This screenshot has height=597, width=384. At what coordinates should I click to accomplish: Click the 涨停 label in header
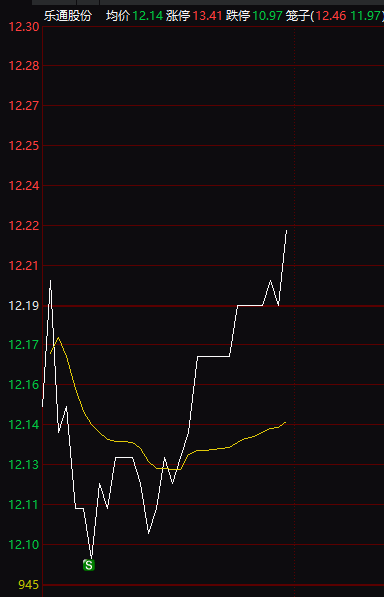tap(178, 16)
